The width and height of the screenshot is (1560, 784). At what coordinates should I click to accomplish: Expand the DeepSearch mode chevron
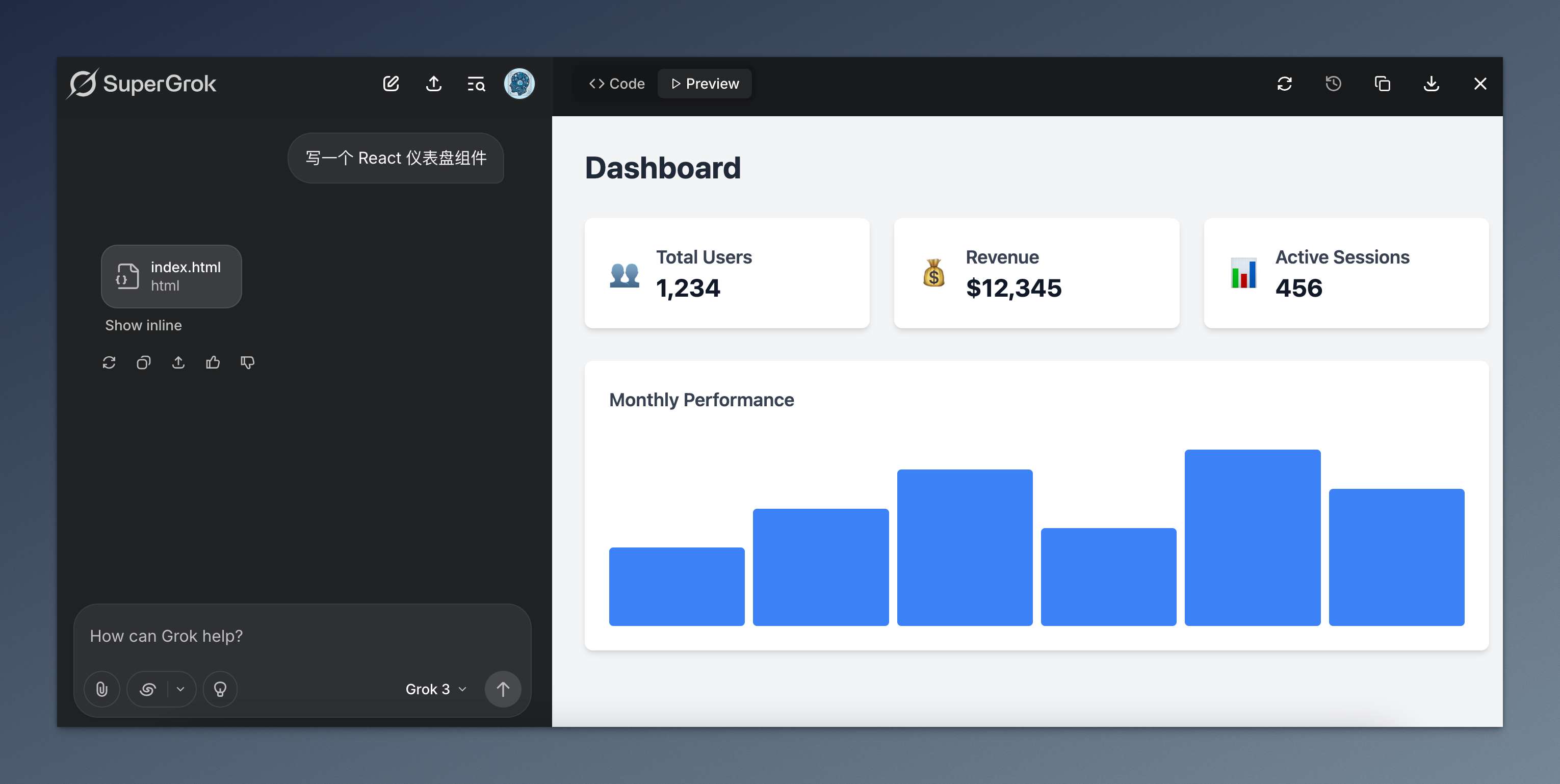coord(180,689)
